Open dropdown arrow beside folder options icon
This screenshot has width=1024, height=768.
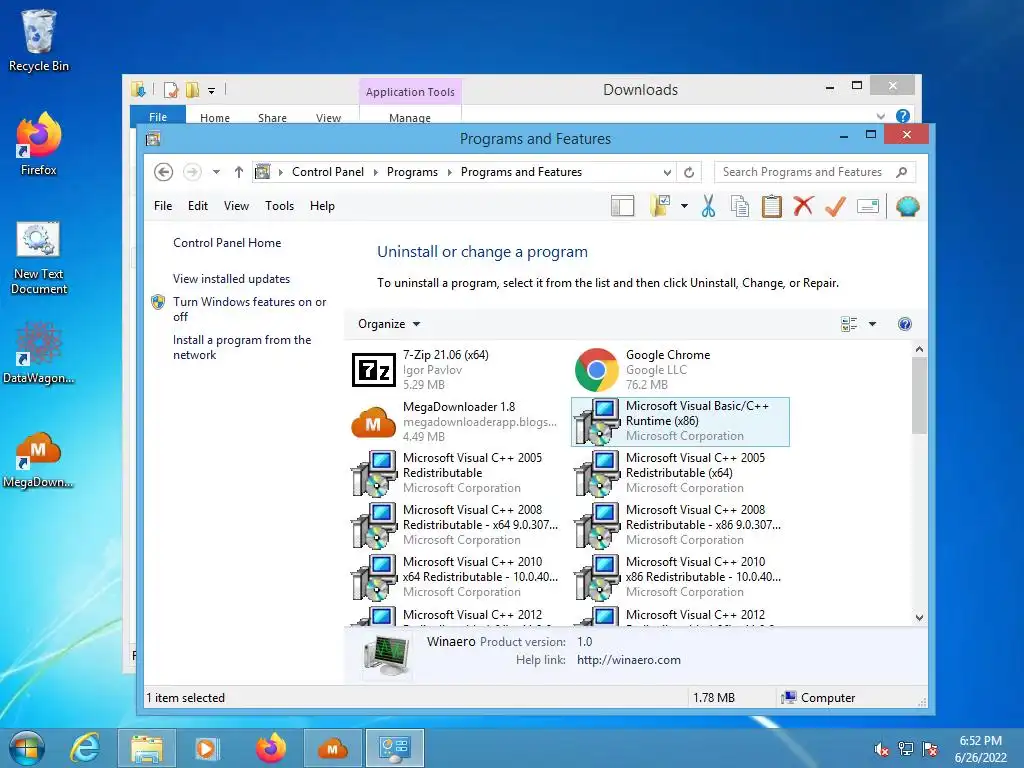pyautogui.click(x=684, y=206)
